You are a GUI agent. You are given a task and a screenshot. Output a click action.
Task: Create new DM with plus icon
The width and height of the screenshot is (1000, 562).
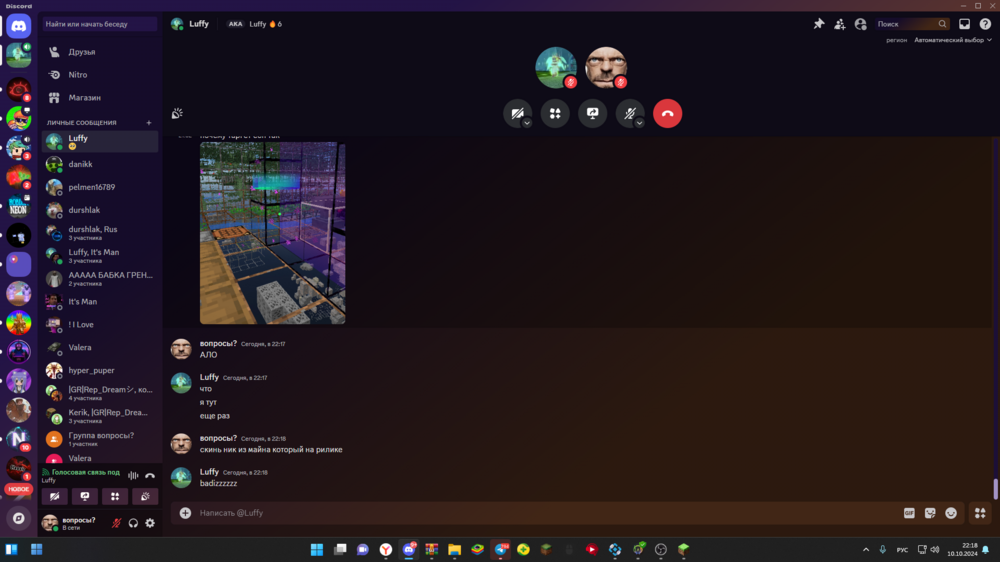[149, 122]
